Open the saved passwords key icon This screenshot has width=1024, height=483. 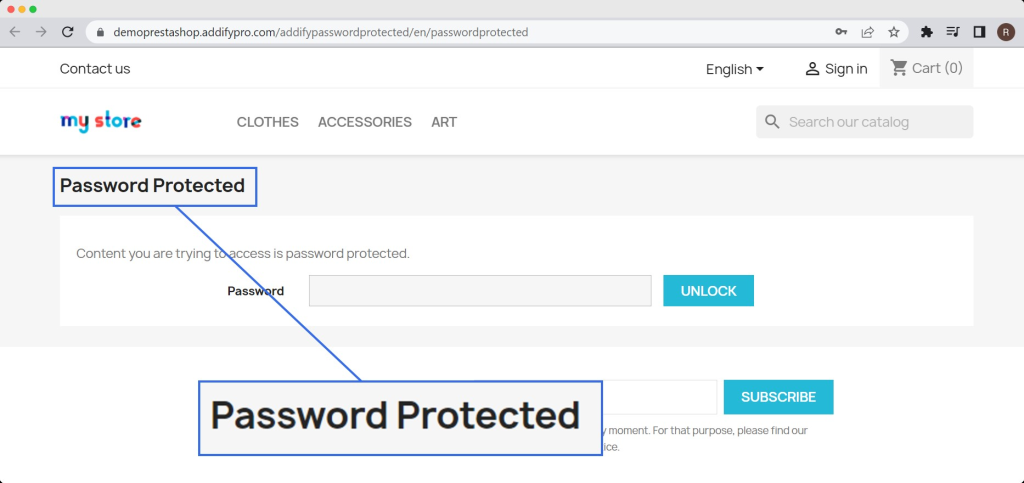(x=841, y=32)
